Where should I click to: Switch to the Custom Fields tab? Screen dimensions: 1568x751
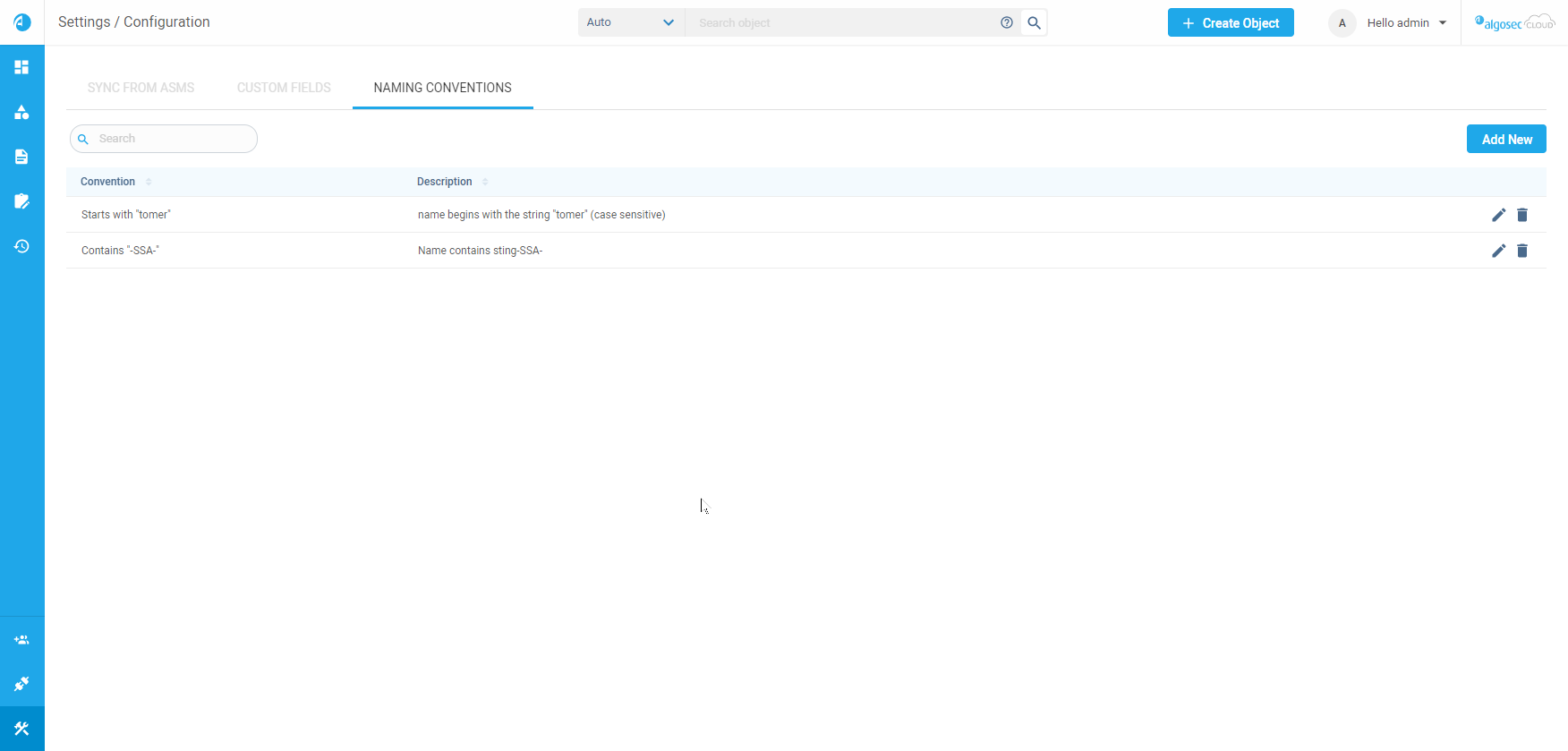284,88
